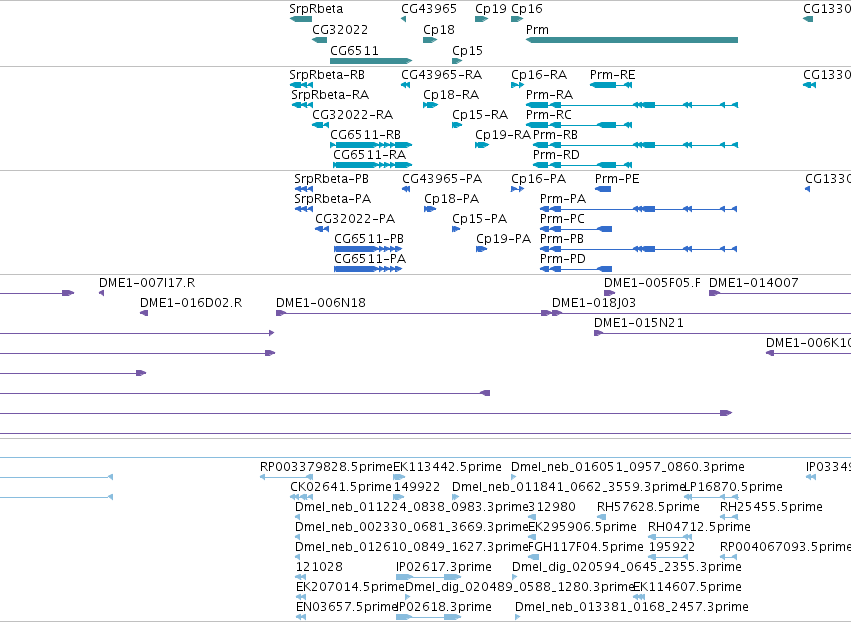Select the CG6511 gene bar glyph
This screenshot has width=851, height=622.
click(371, 61)
